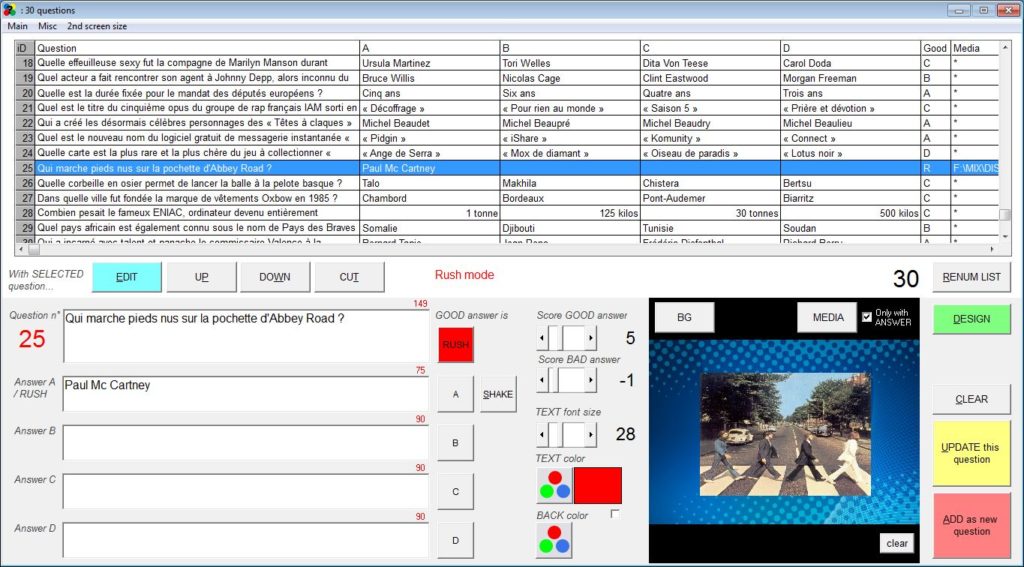Set good answer to D
1024x567 pixels.
455,540
